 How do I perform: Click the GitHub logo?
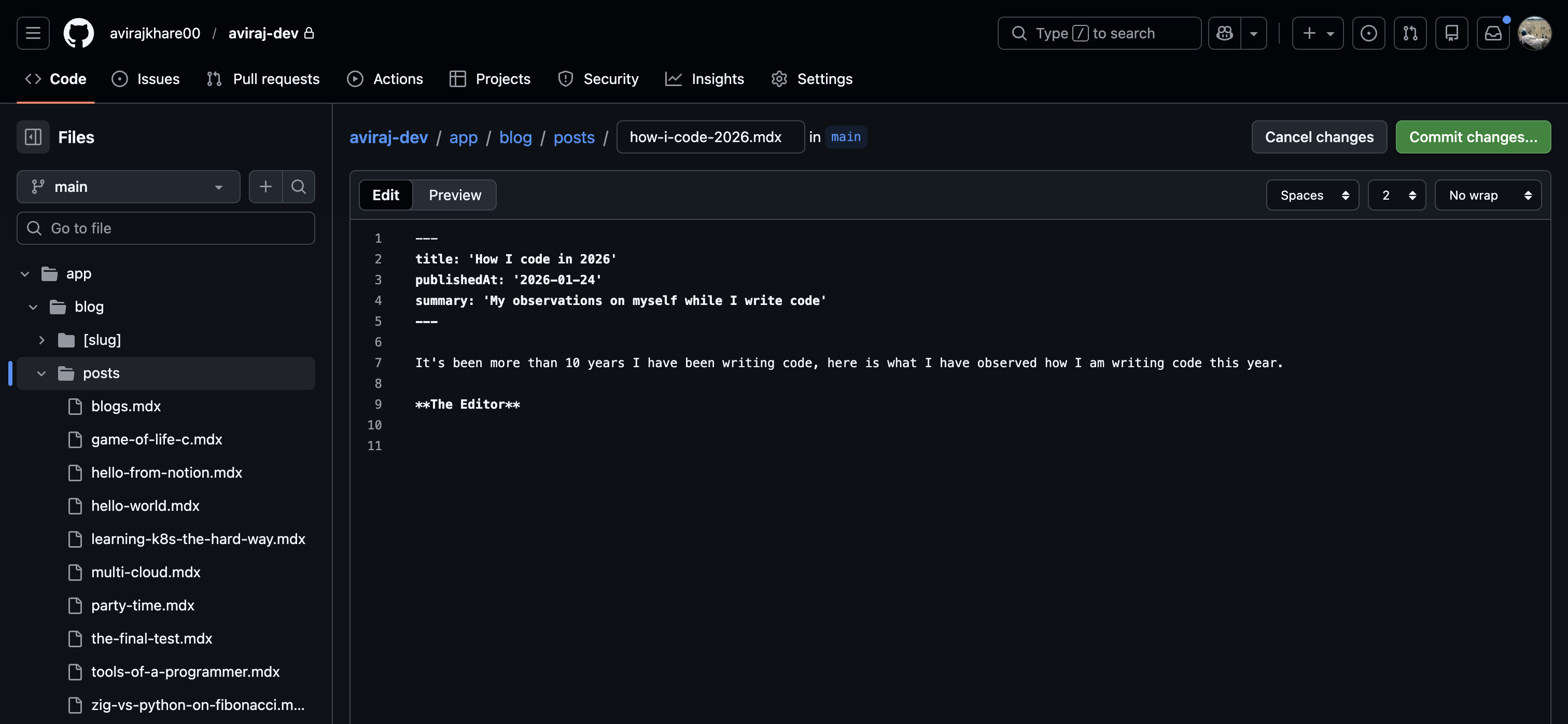79,33
